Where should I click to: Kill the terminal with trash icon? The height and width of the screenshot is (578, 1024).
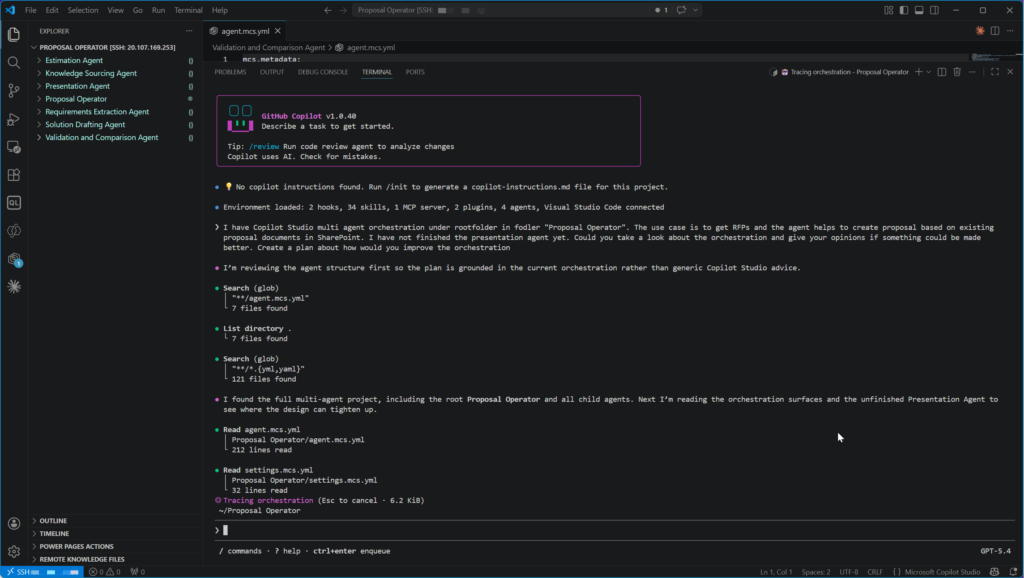[x=957, y=72]
